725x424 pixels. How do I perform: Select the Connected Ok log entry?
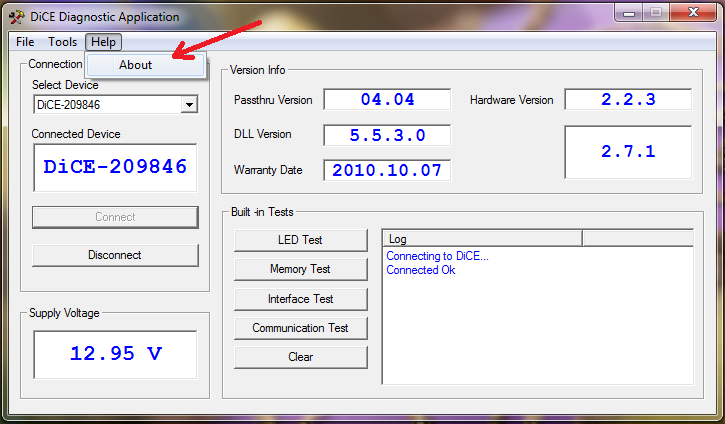tap(421, 270)
